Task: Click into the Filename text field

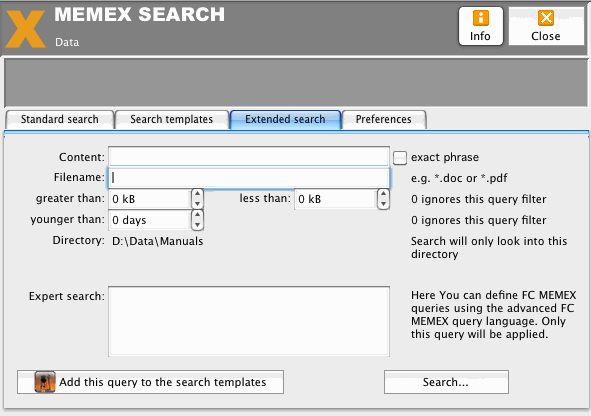Action: 249,178
